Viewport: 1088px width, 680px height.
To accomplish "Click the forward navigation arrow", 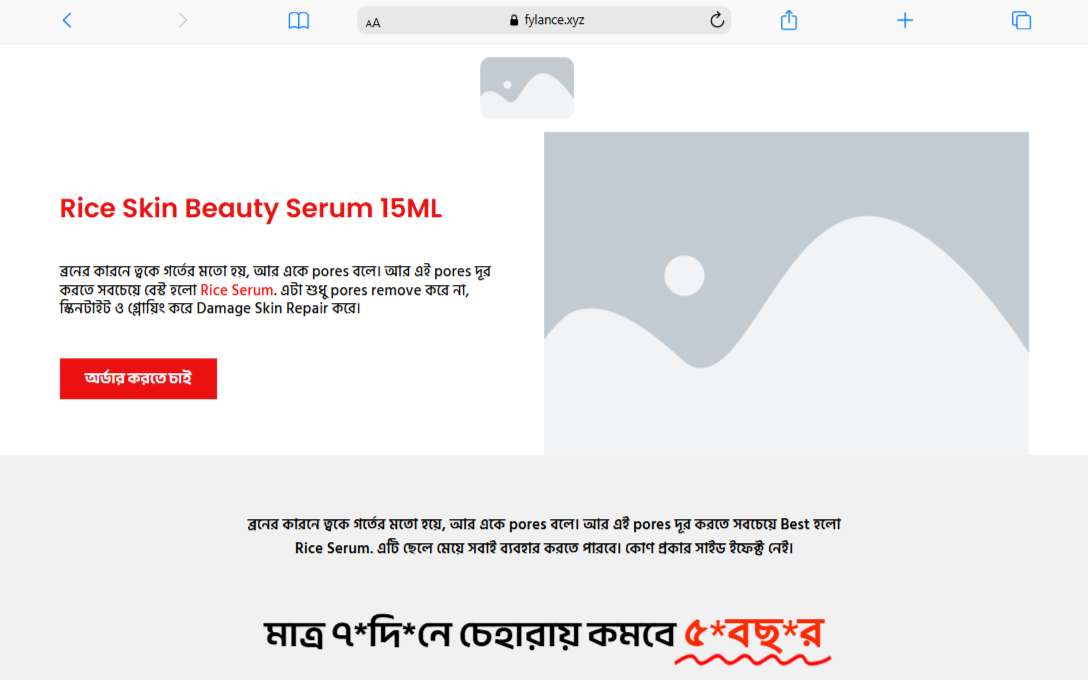I will (x=182, y=20).
